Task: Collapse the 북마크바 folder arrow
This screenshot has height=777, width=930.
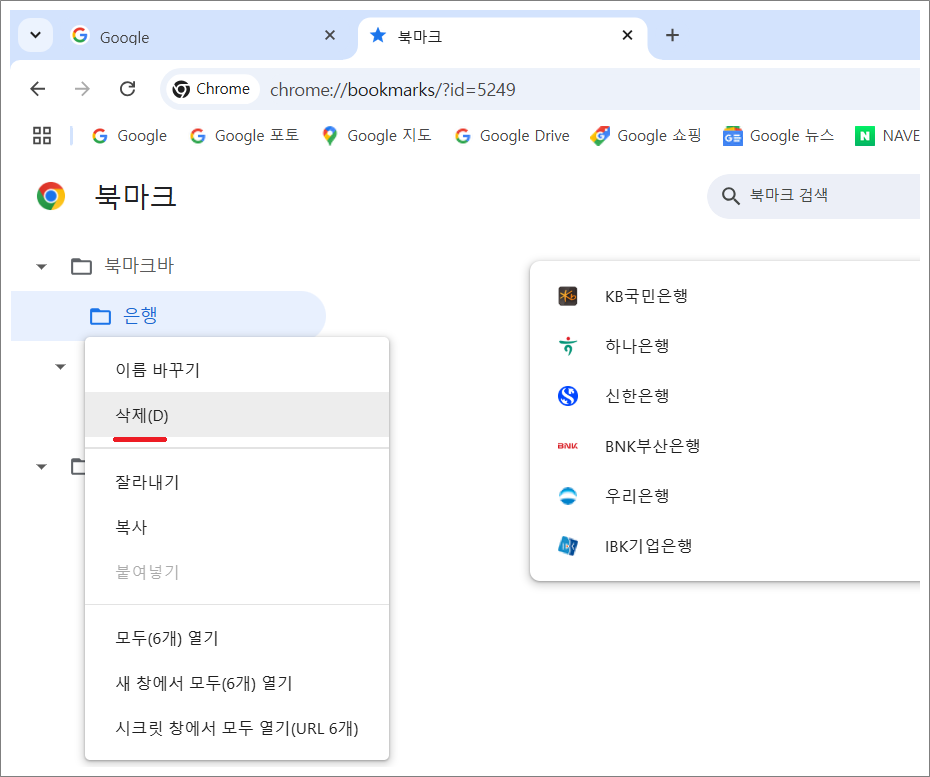Action: click(x=42, y=266)
